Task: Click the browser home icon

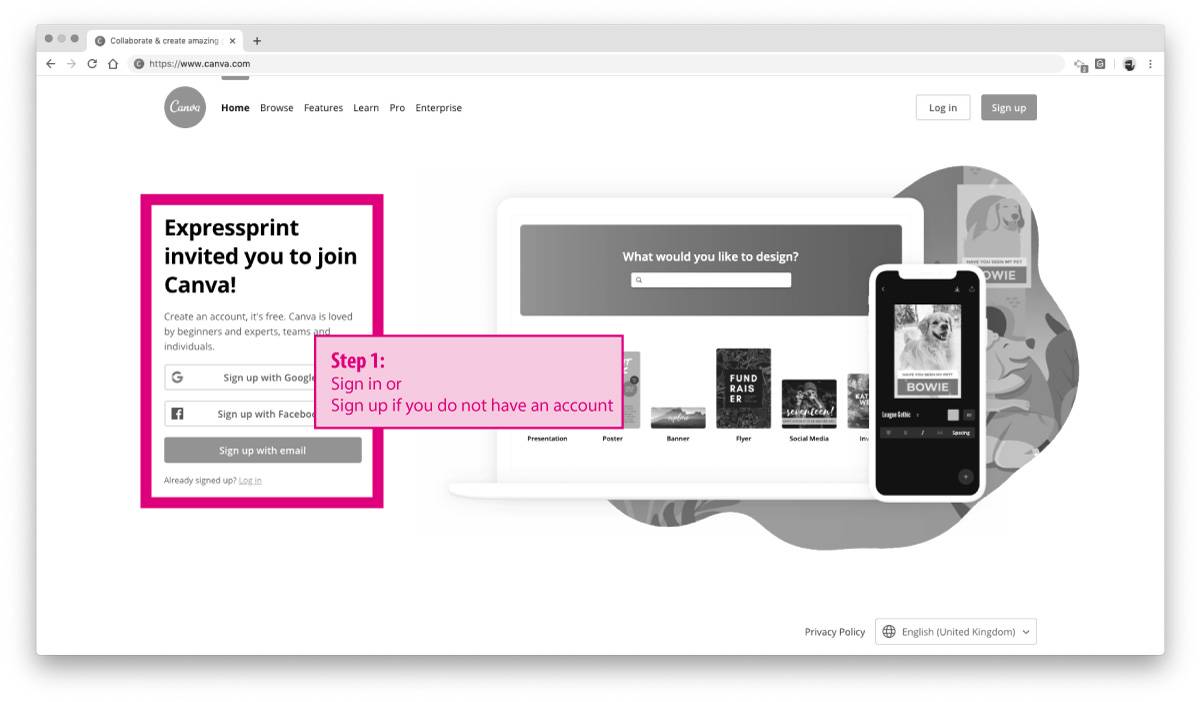Action: [113, 64]
